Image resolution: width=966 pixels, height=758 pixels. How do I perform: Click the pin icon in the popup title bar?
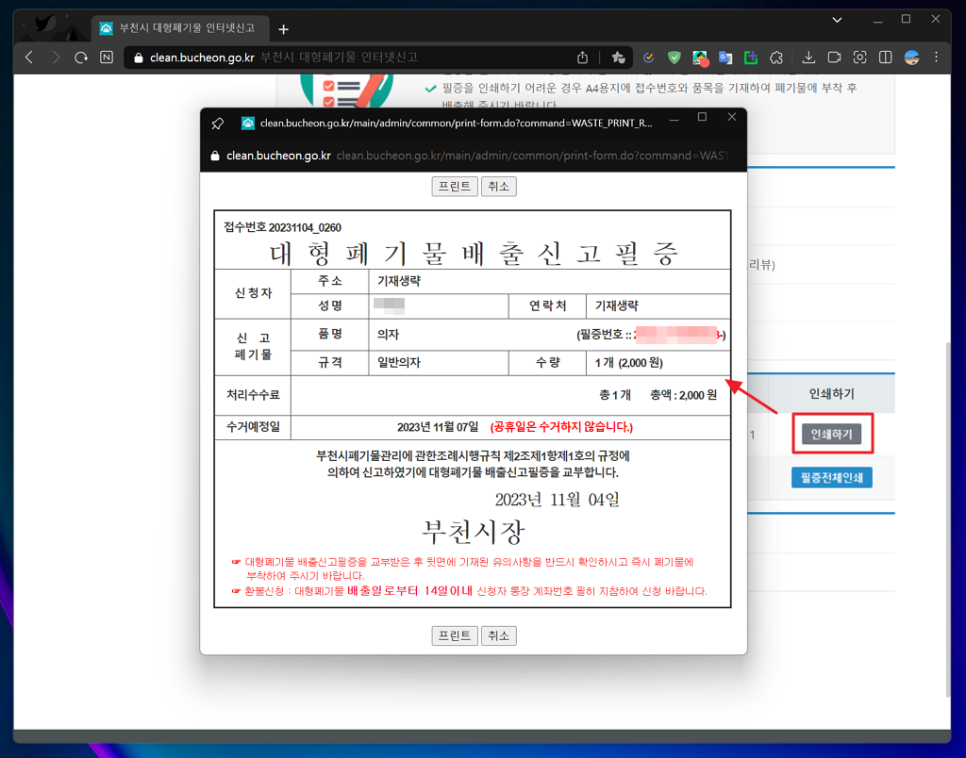coord(217,123)
